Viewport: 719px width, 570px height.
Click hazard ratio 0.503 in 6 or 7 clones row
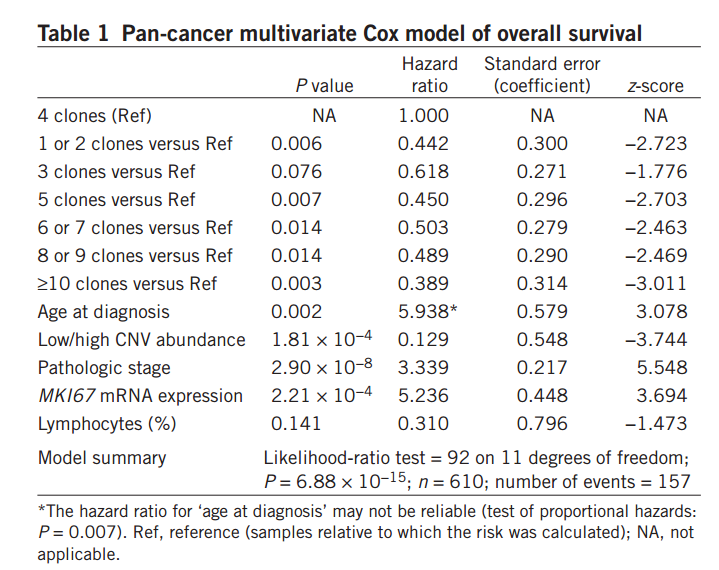pyautogui.click(x=423, y=227)
